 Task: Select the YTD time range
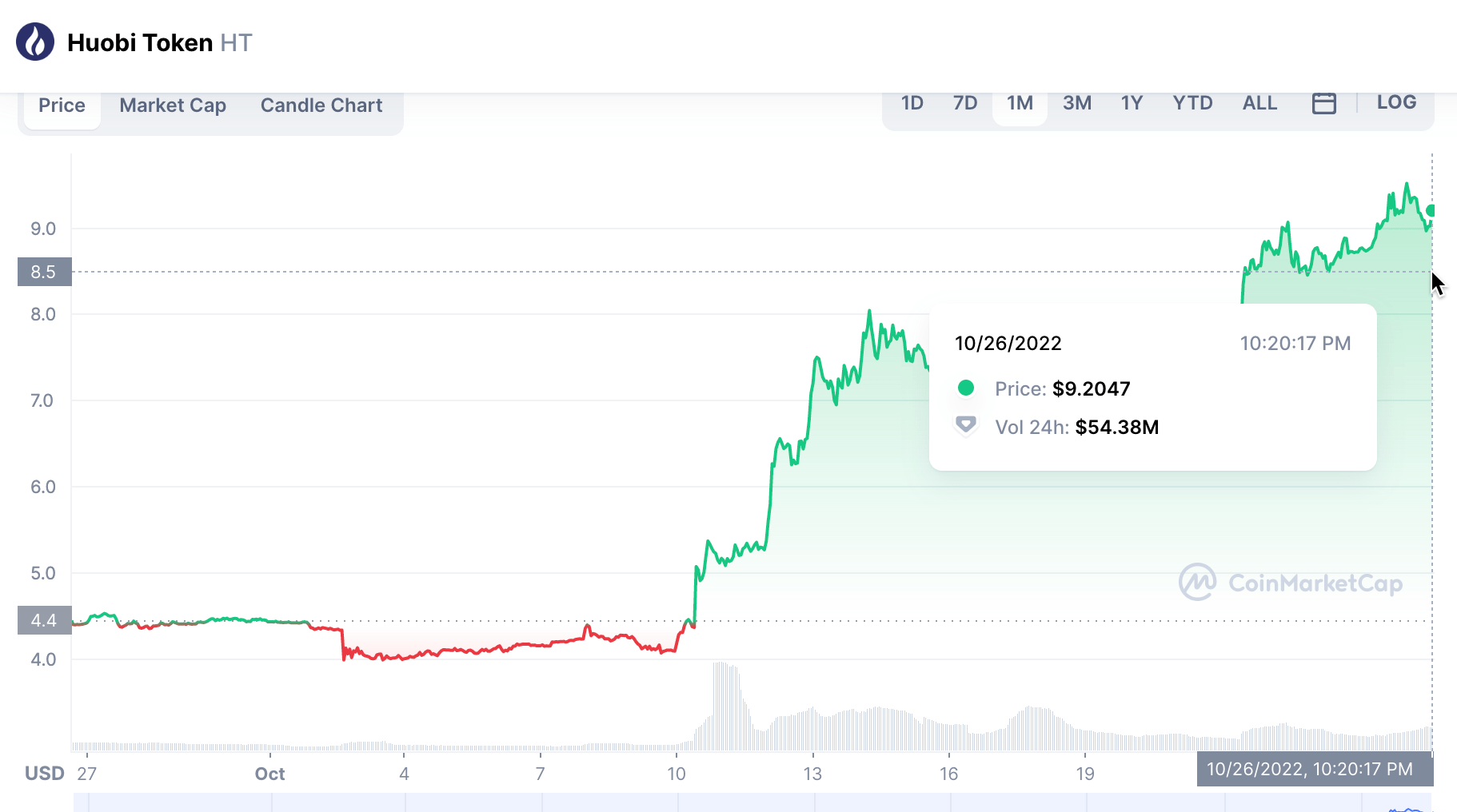tap(1192, 103)
